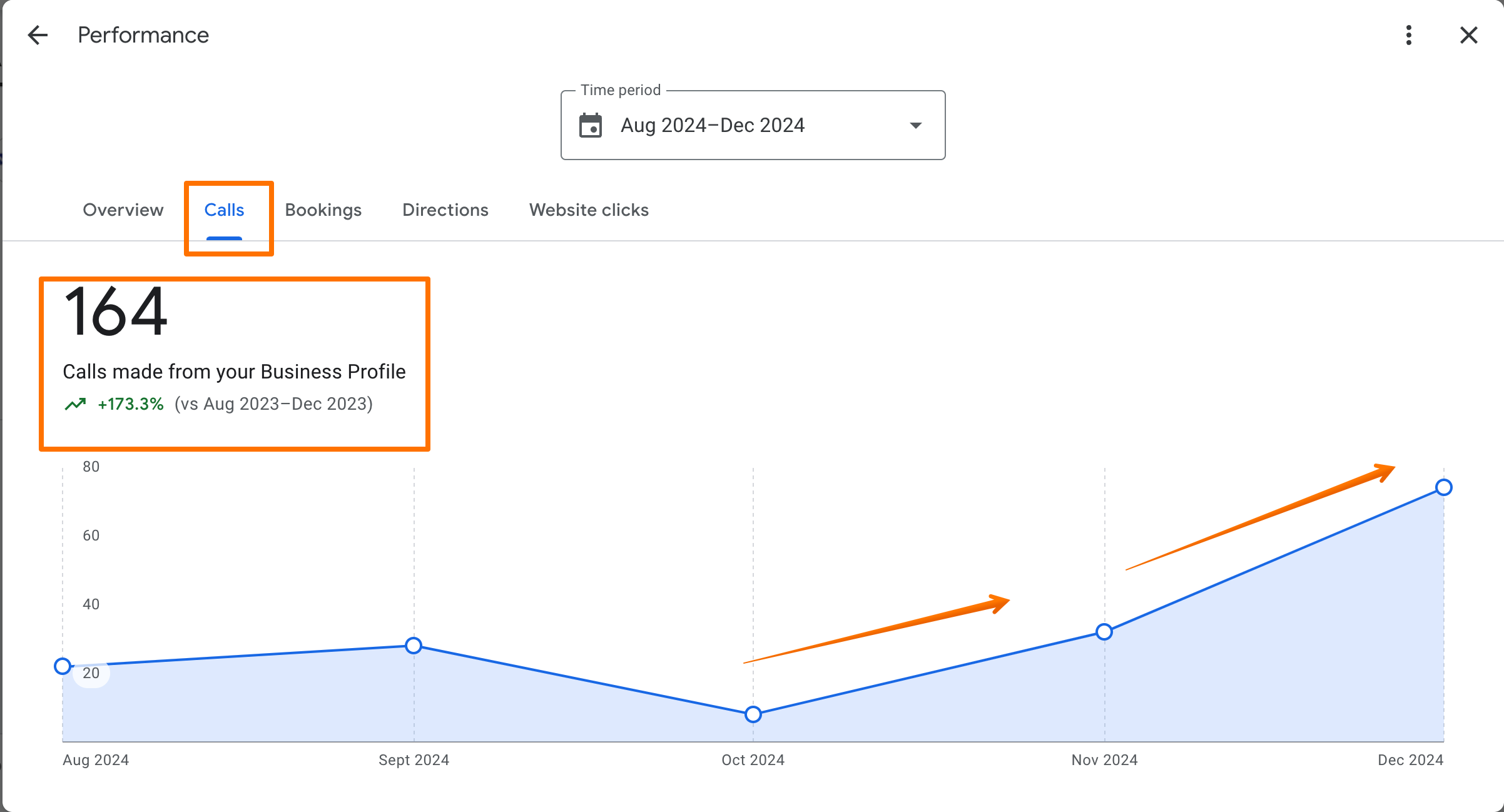Click the 164 total calls number
1504x812 pixels.
click(x=116, y=312)
